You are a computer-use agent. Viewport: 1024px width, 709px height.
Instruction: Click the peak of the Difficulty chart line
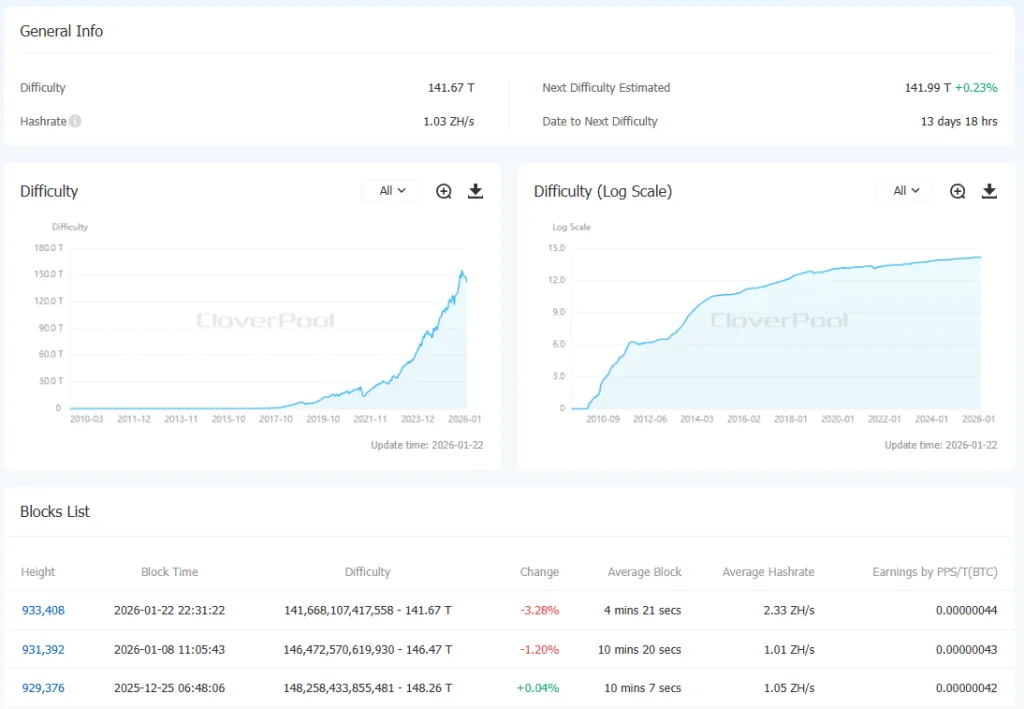pos(461,271)
